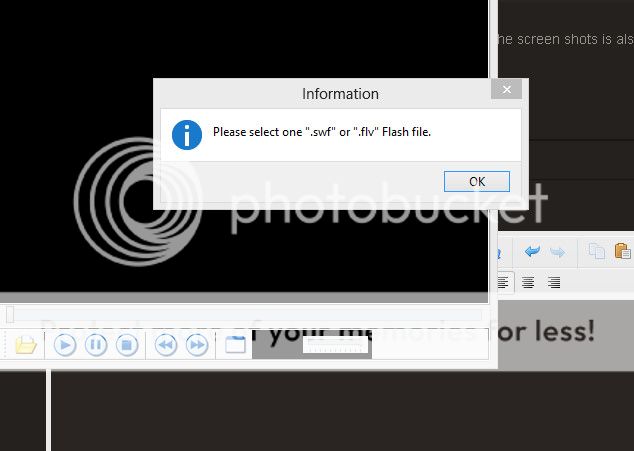Click the Fast Forward button

coord(197,345)
